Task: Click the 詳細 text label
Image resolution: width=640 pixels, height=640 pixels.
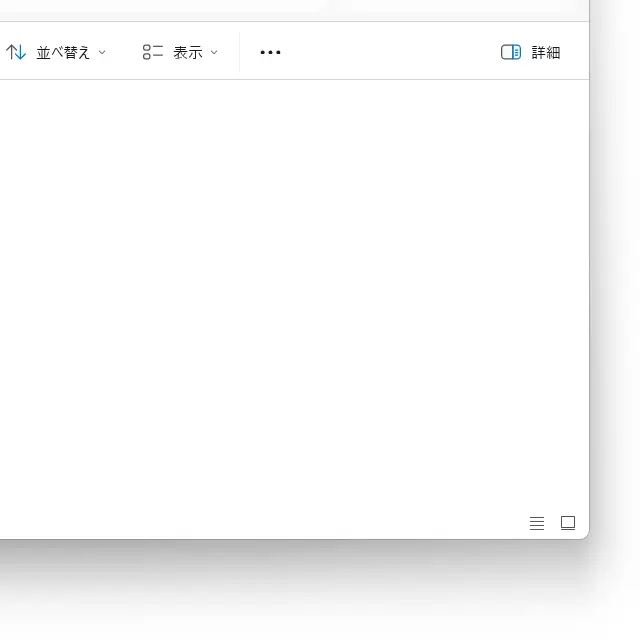Action: pos(546,52)
